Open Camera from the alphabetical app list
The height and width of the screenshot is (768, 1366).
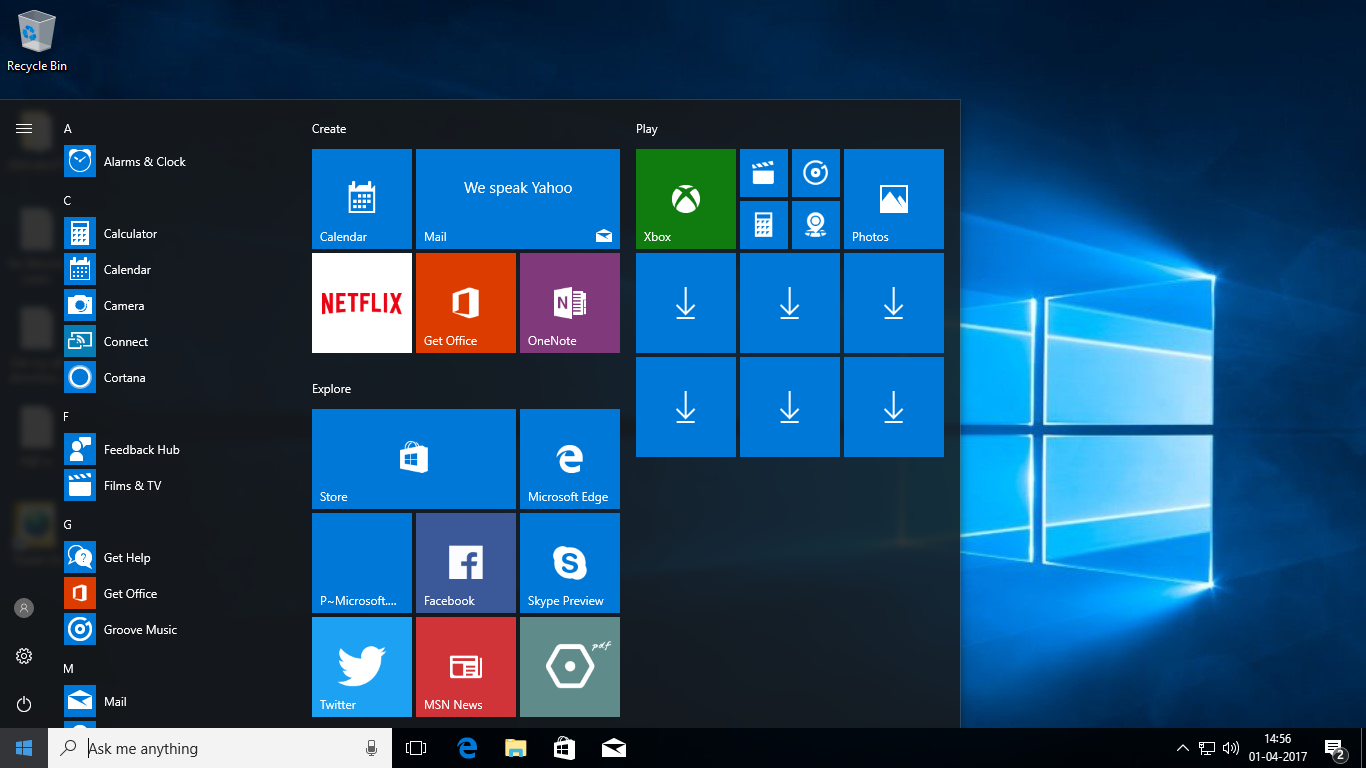point(180,305)
